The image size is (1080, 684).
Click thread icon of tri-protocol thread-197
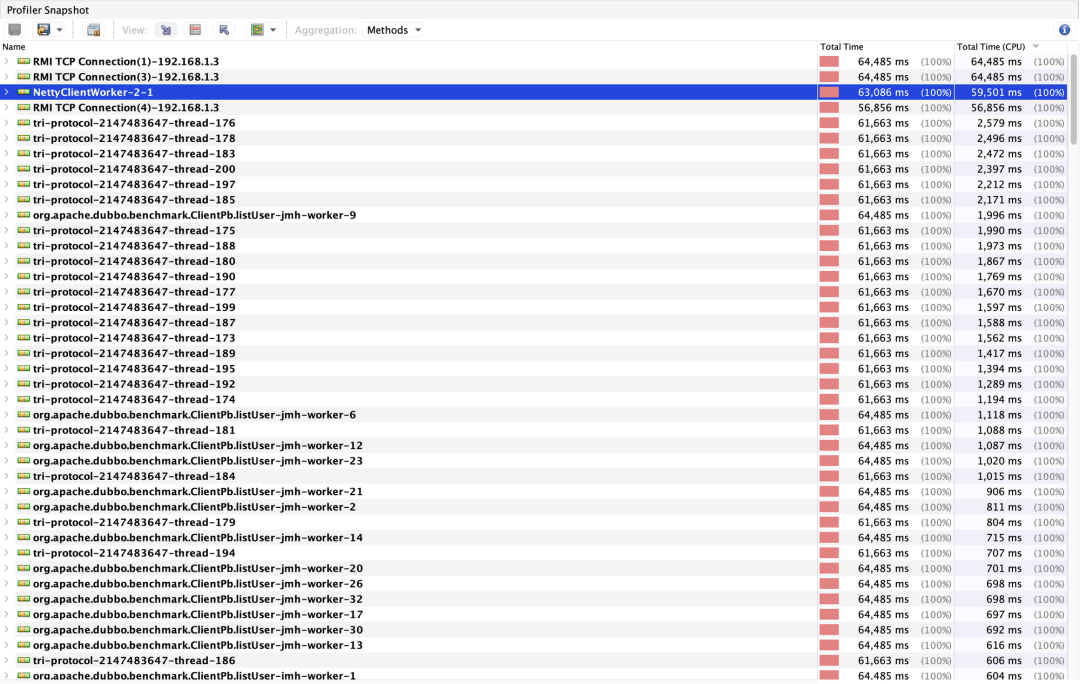coord(23,185)
